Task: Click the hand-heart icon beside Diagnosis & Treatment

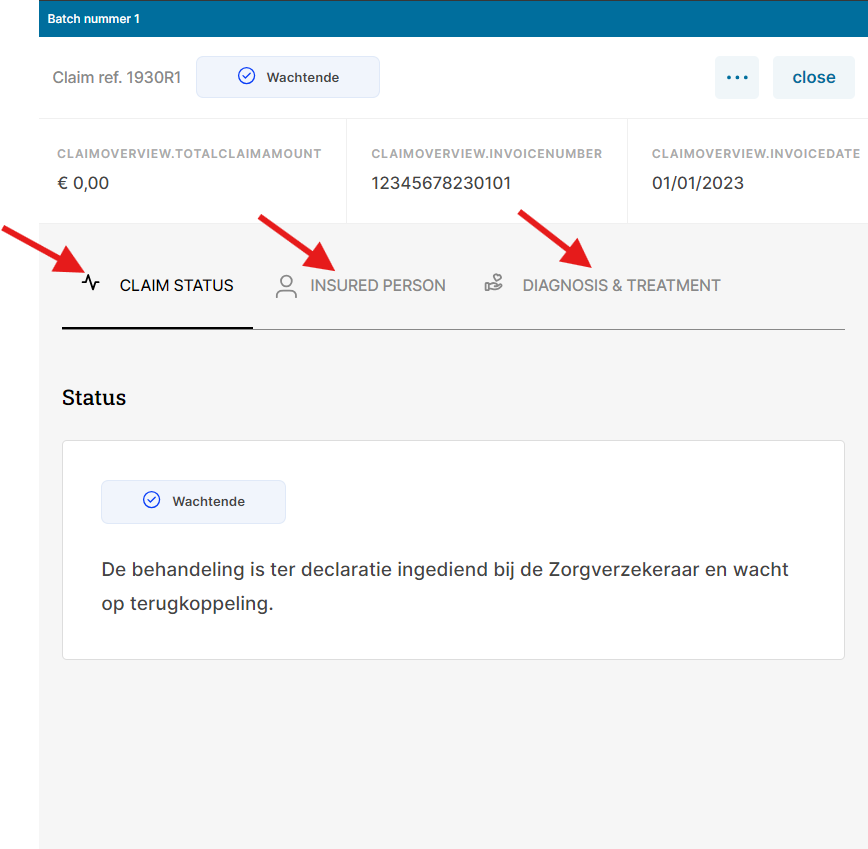Action: (x=493, y=284)
